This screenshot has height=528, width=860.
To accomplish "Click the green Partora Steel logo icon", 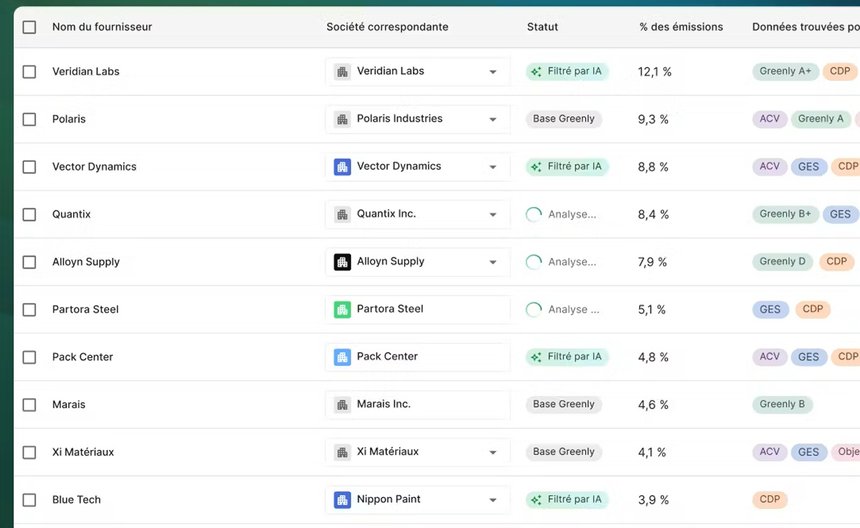I will click(342, 309).
